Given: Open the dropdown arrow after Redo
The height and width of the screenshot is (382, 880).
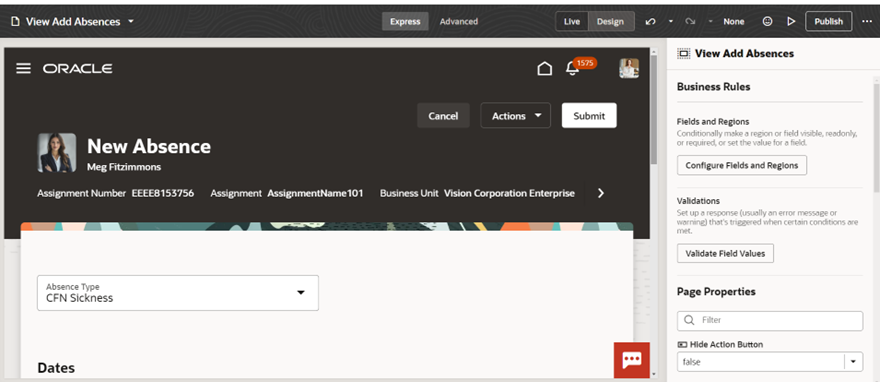Looking at the screenshot, I should [x=710, y=21].
